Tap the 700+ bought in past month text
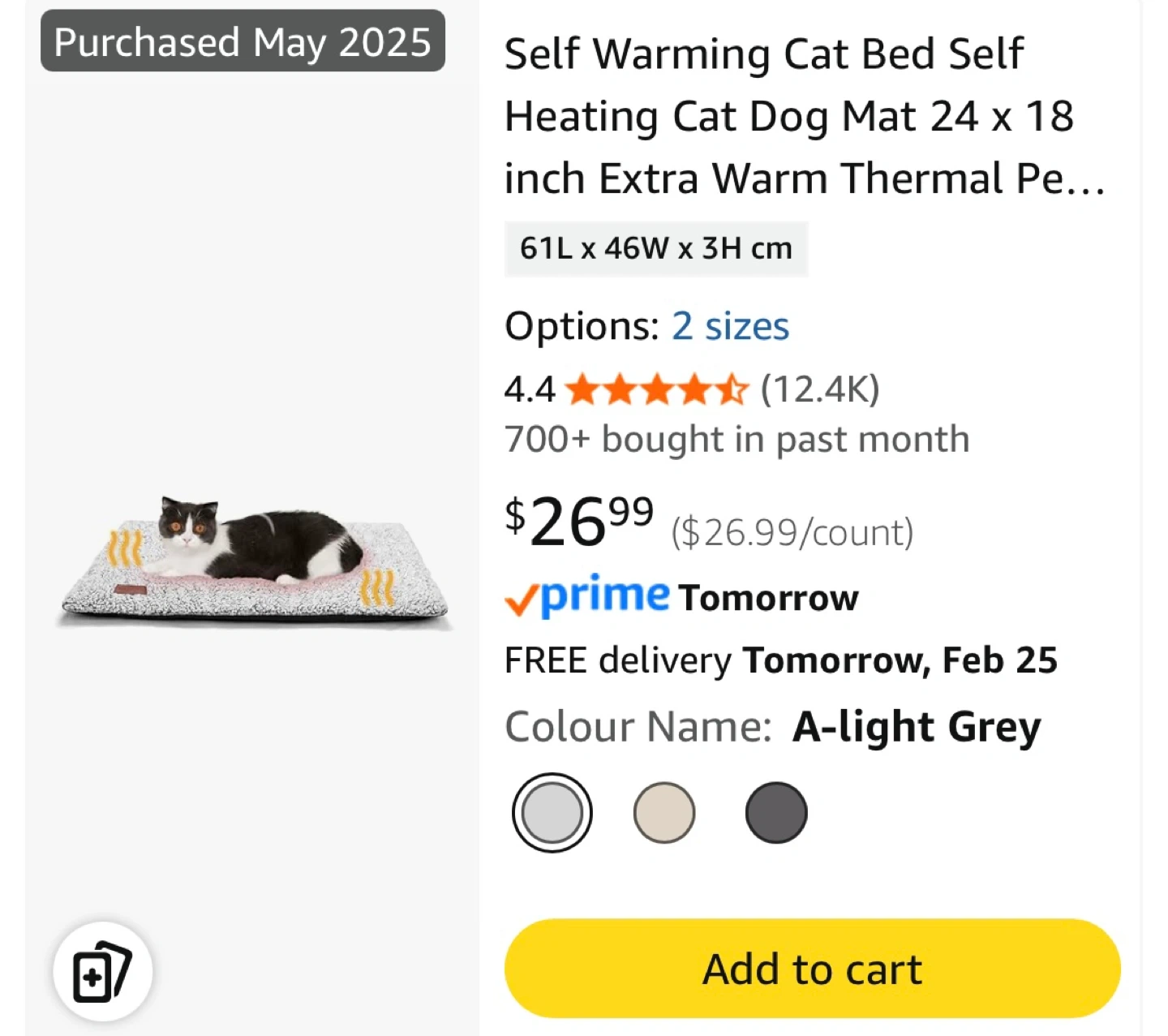The width and height of the screenshot is (1168, 1036). tap(736, 440)
